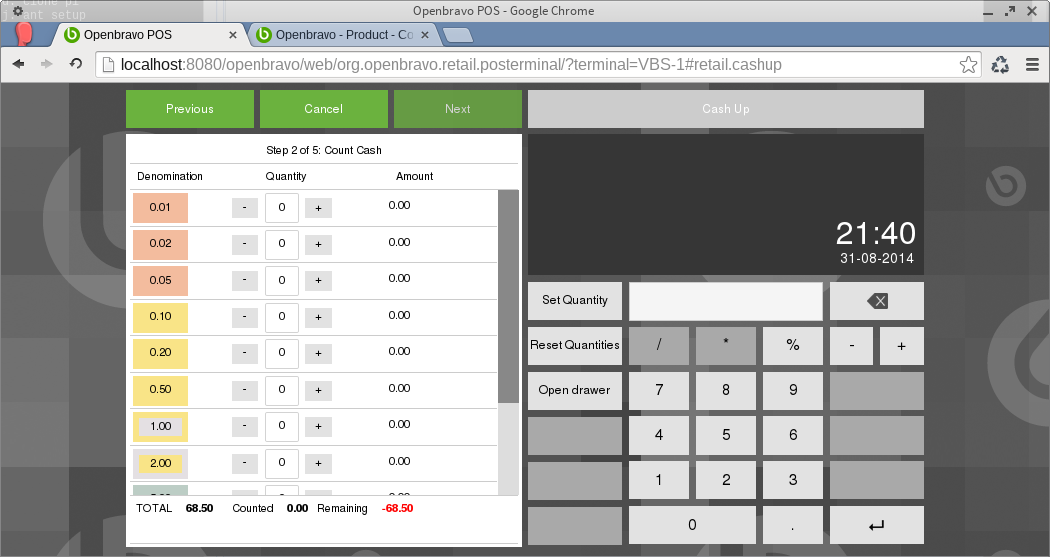Decrease quantity for 0.01 denomination

[244, 208]
